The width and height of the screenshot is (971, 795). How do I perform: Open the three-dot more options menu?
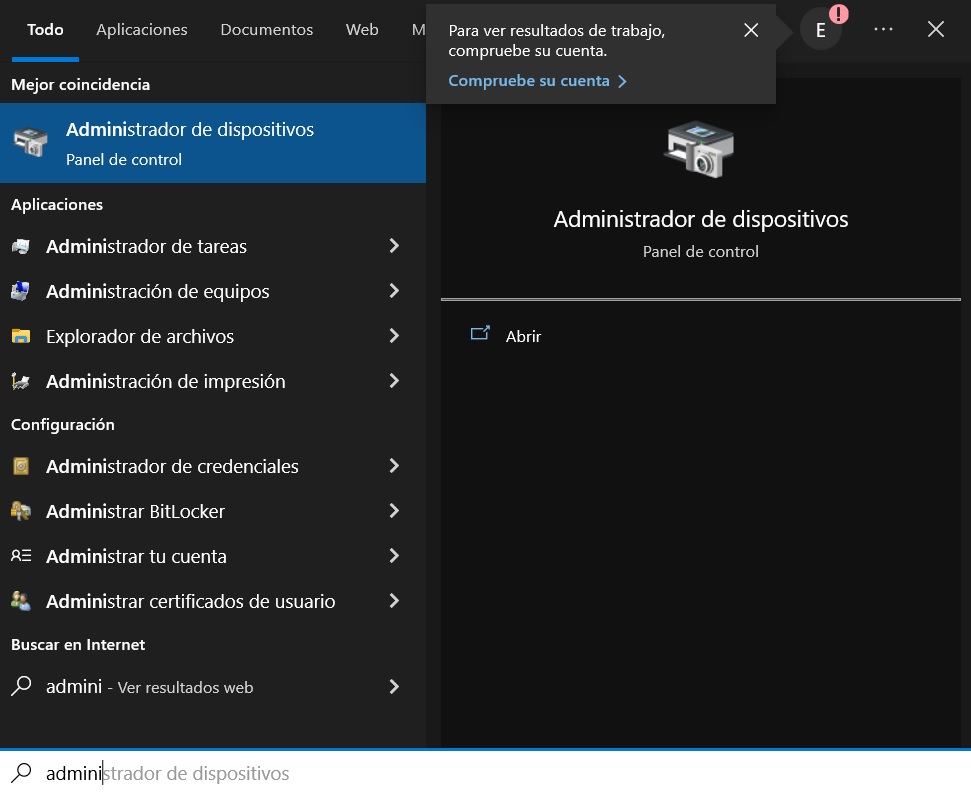tap(883, 30)
